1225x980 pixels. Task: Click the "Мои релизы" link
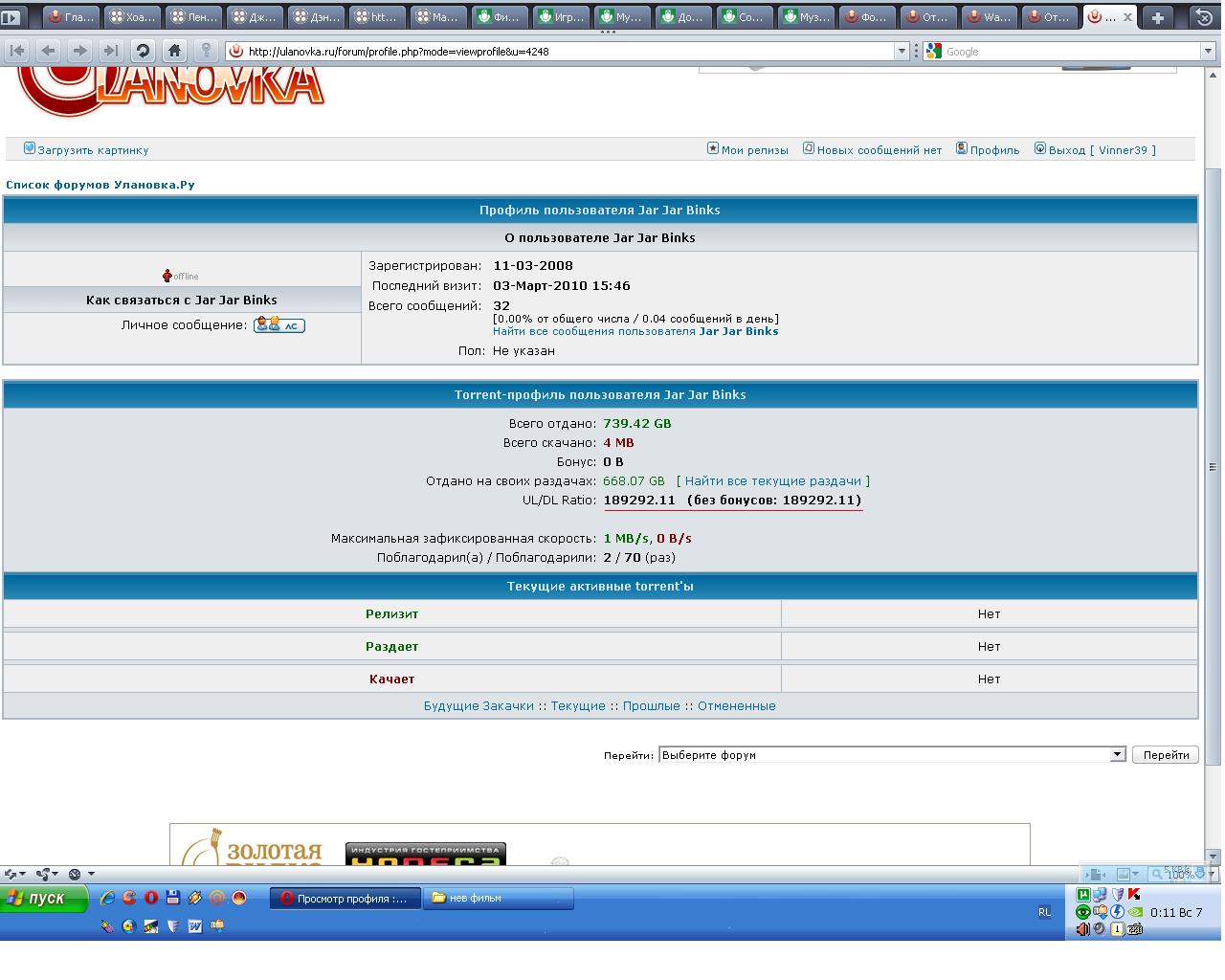(x=754, y=150)
